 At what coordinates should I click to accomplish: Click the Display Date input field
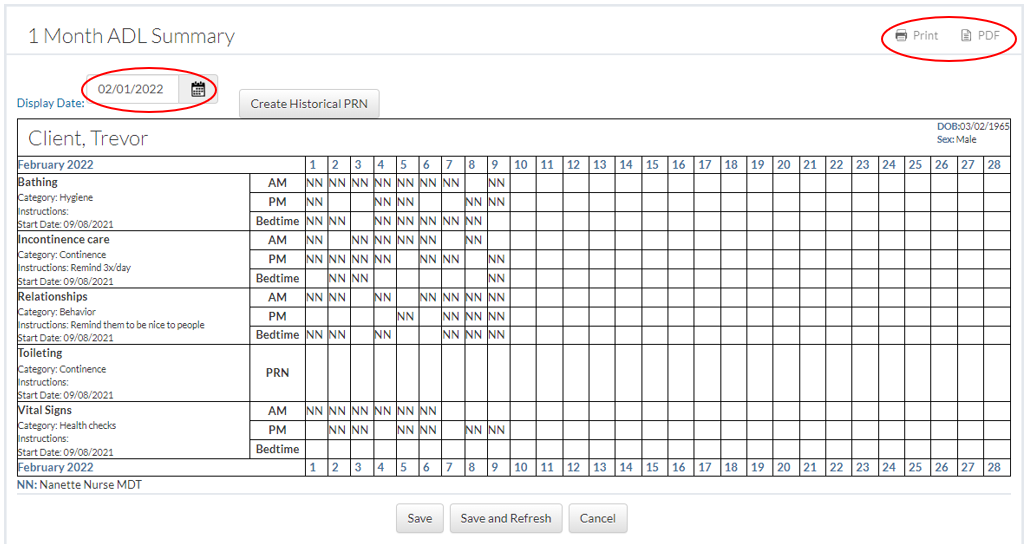[x=132, y=89]
